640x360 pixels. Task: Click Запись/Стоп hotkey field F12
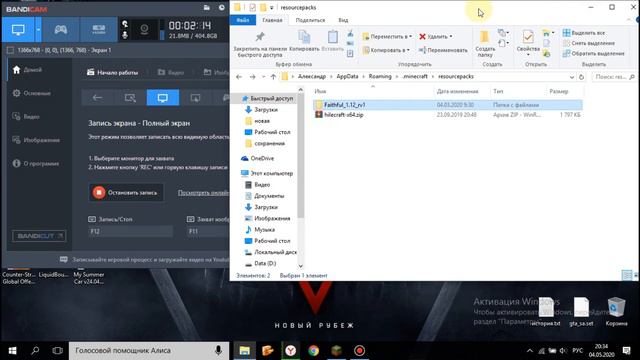(x=131, y=231)
